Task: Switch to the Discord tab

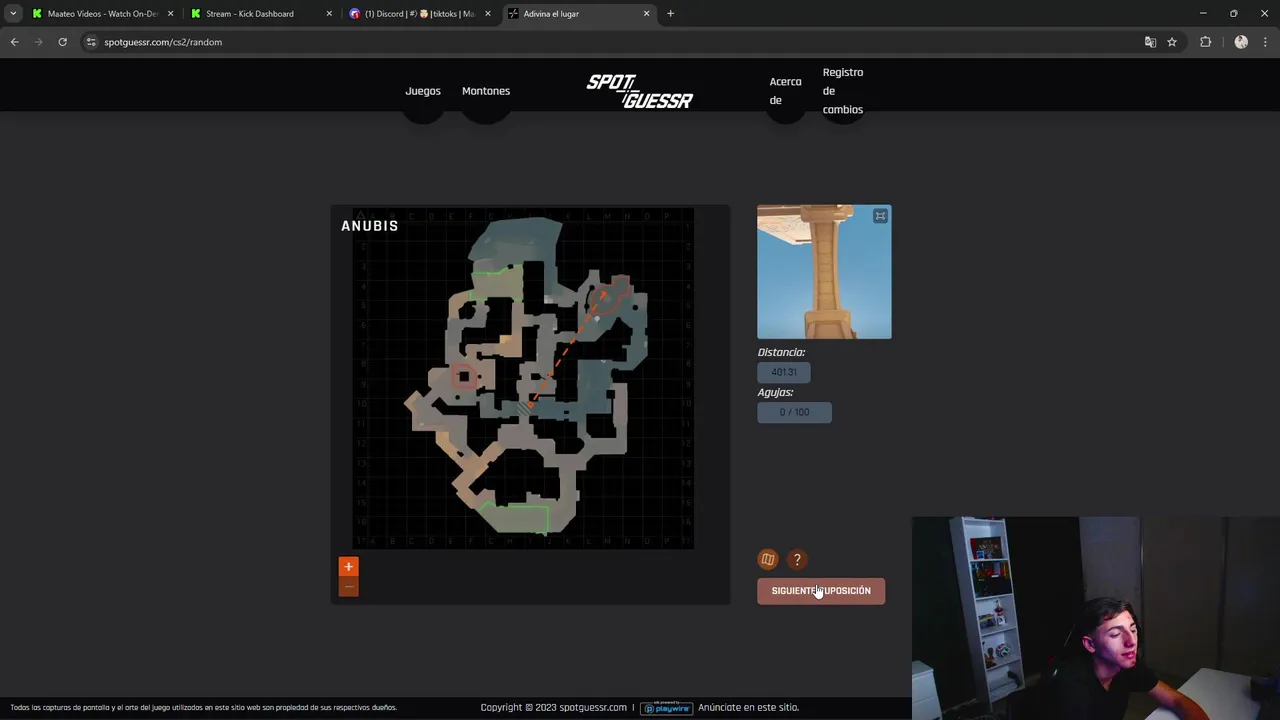Action: [x=418, y=14]
